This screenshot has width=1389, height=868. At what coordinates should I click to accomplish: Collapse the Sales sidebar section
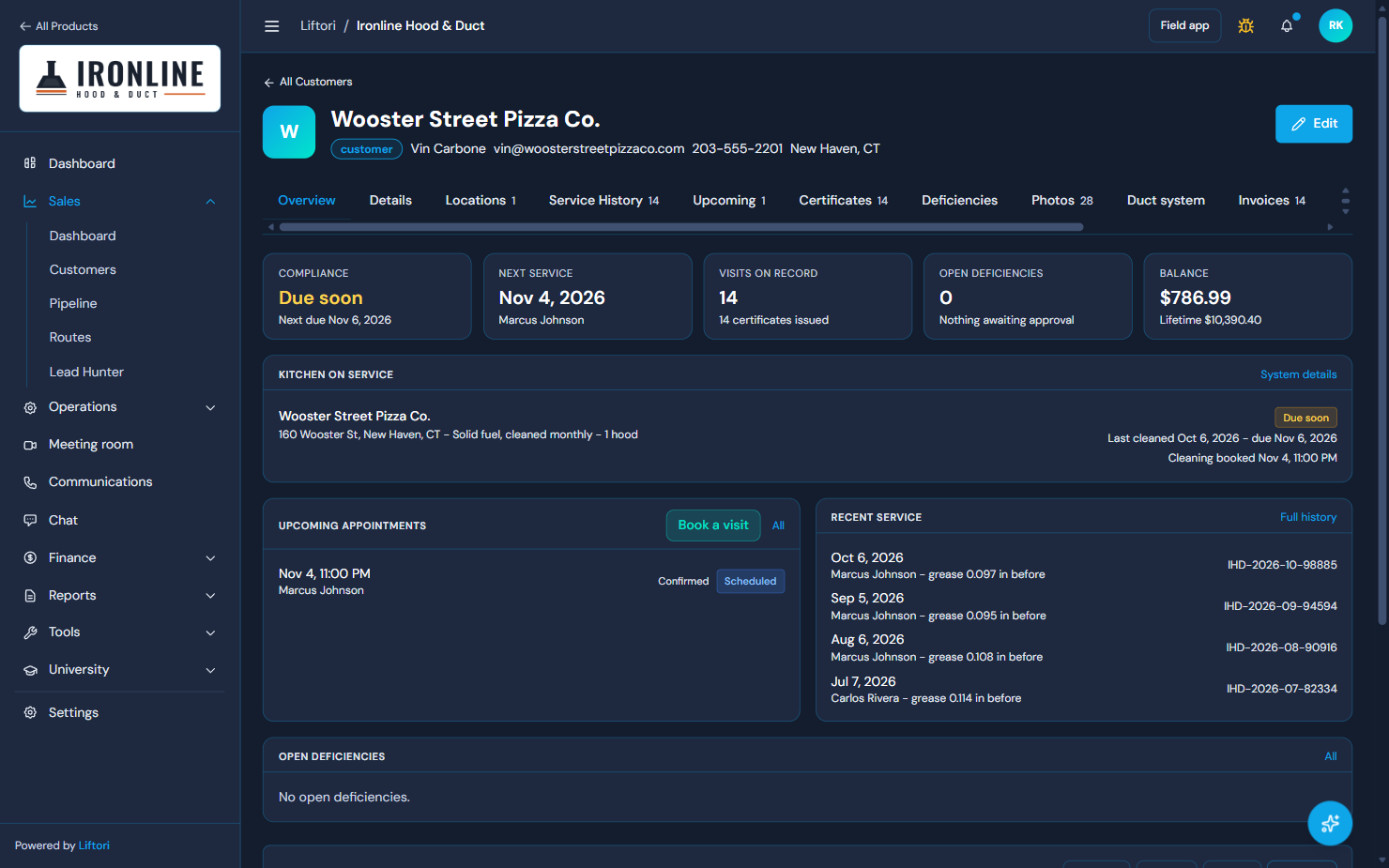(x=120, y=201)
